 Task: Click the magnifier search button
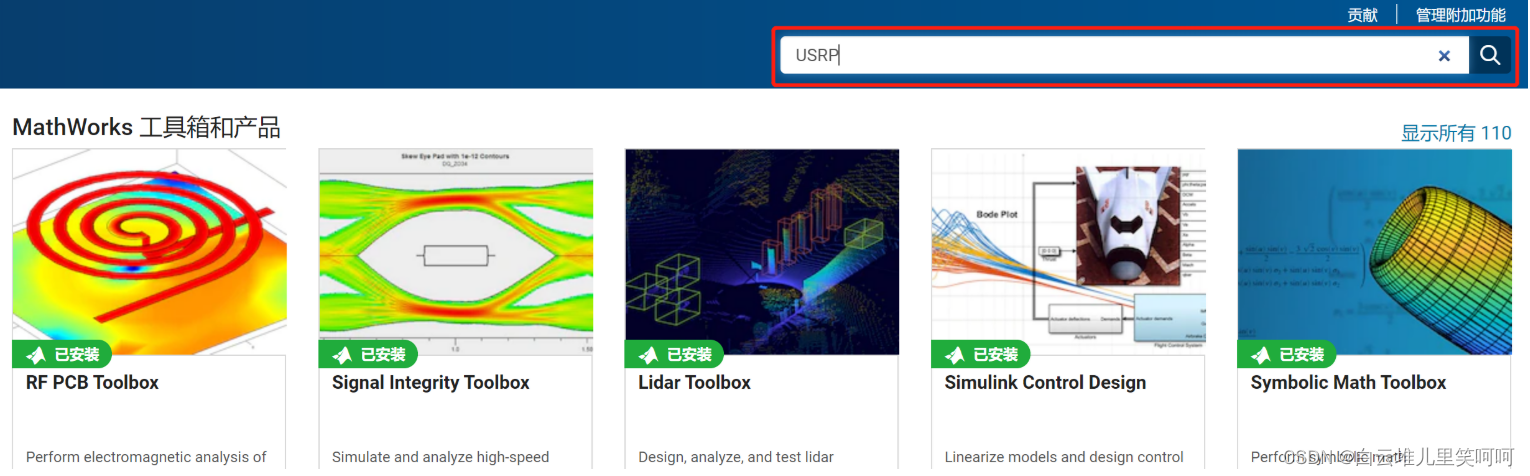coord(1490,56)
